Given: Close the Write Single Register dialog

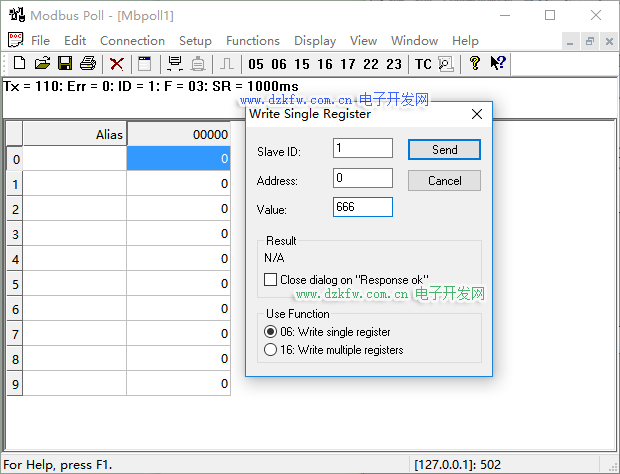Looking at the screenshot, I should [477, 114].
